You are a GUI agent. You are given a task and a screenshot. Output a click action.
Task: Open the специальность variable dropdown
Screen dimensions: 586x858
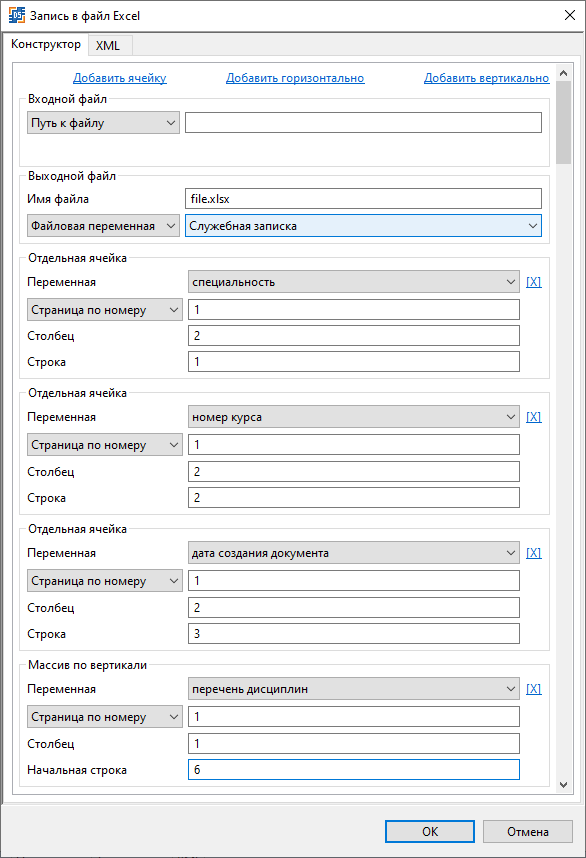353,282
